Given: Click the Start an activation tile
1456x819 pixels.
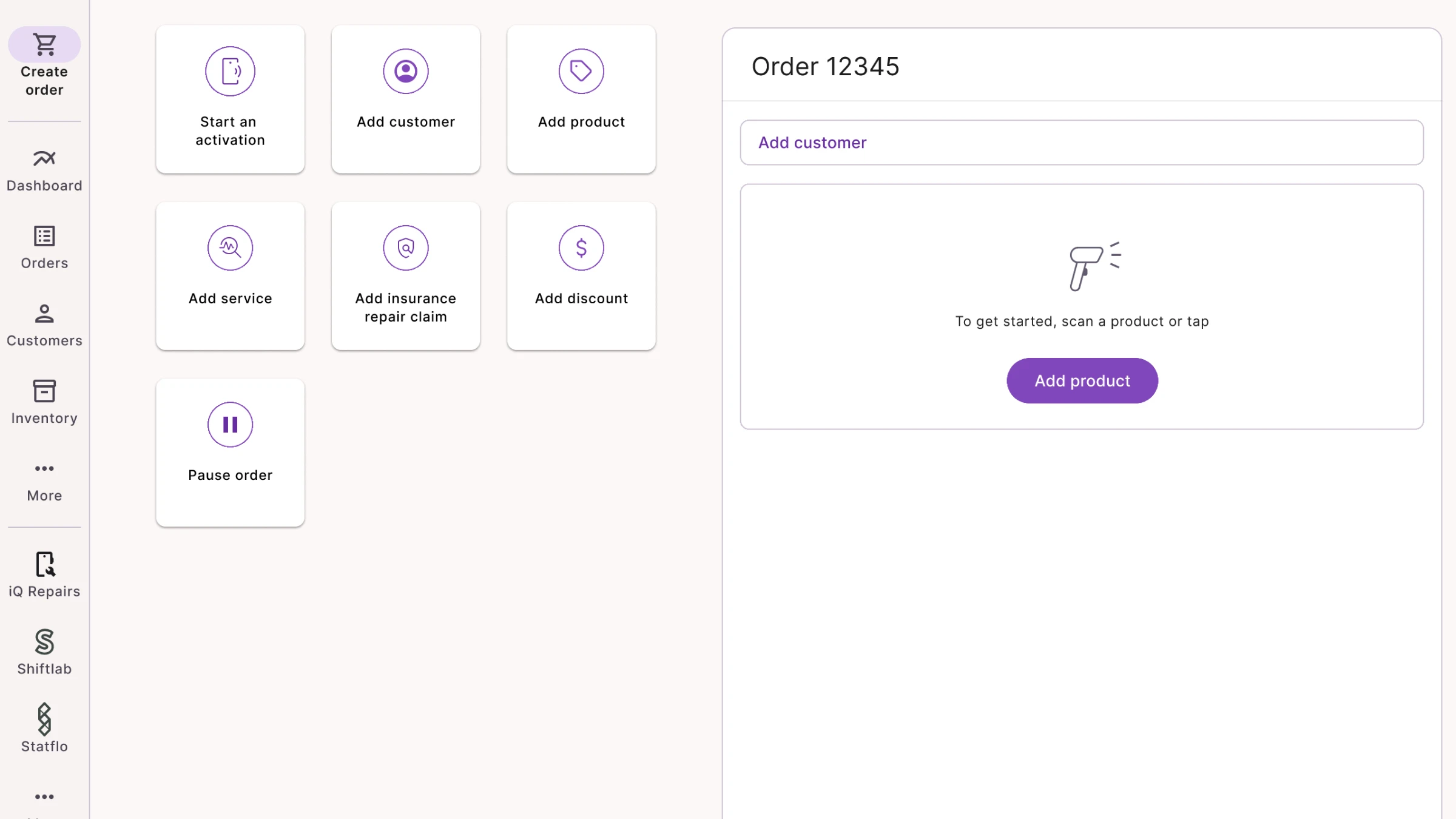Looking at the screenshot, I should pyautogui.click(x=230, y=99).
